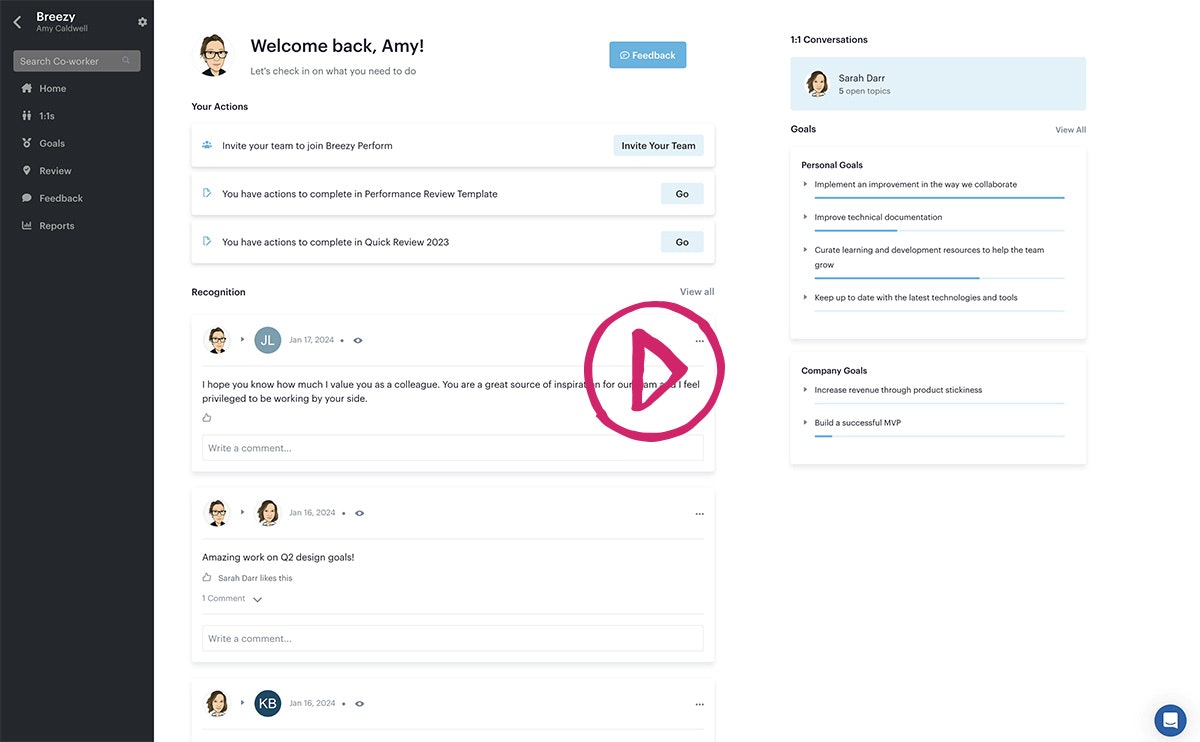The height and width of the screenshot is (742, 1200).
Task: Expand the 1 Comment chevron
Action: coord(257,599)
